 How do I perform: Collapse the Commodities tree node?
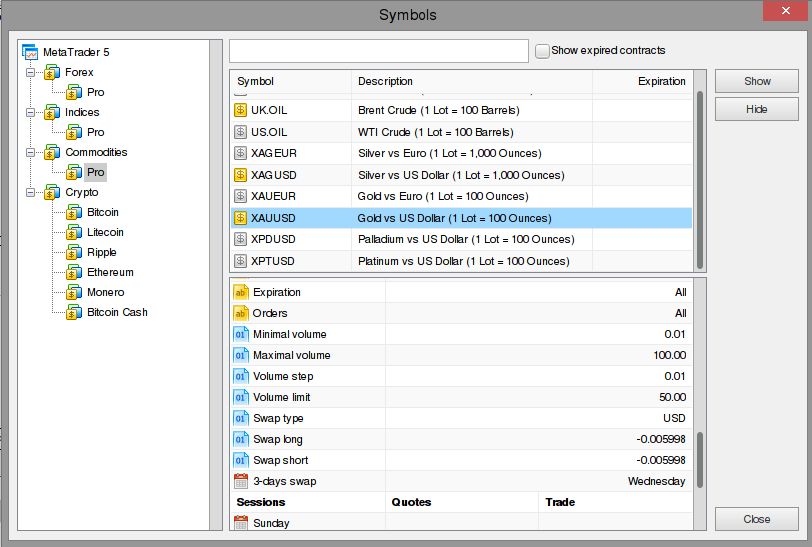[x=31, y=152]
